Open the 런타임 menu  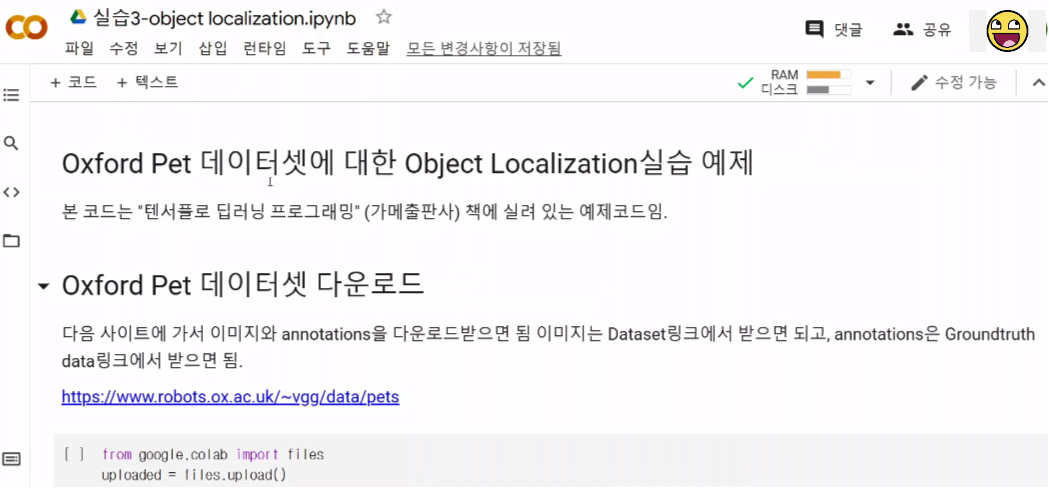pyautogui.click(x=264, y=48)
